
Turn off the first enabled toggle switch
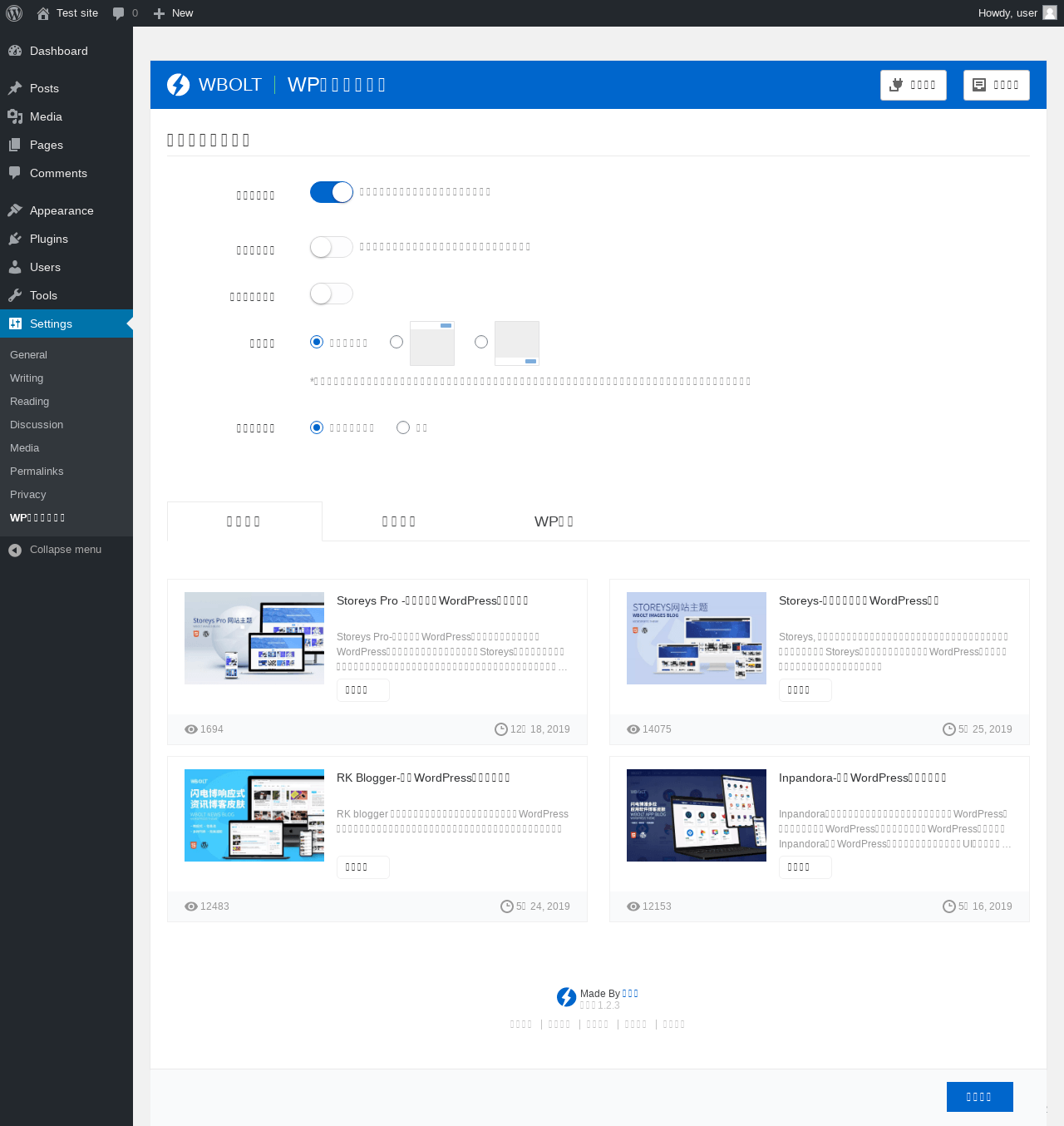click(332, 192)
